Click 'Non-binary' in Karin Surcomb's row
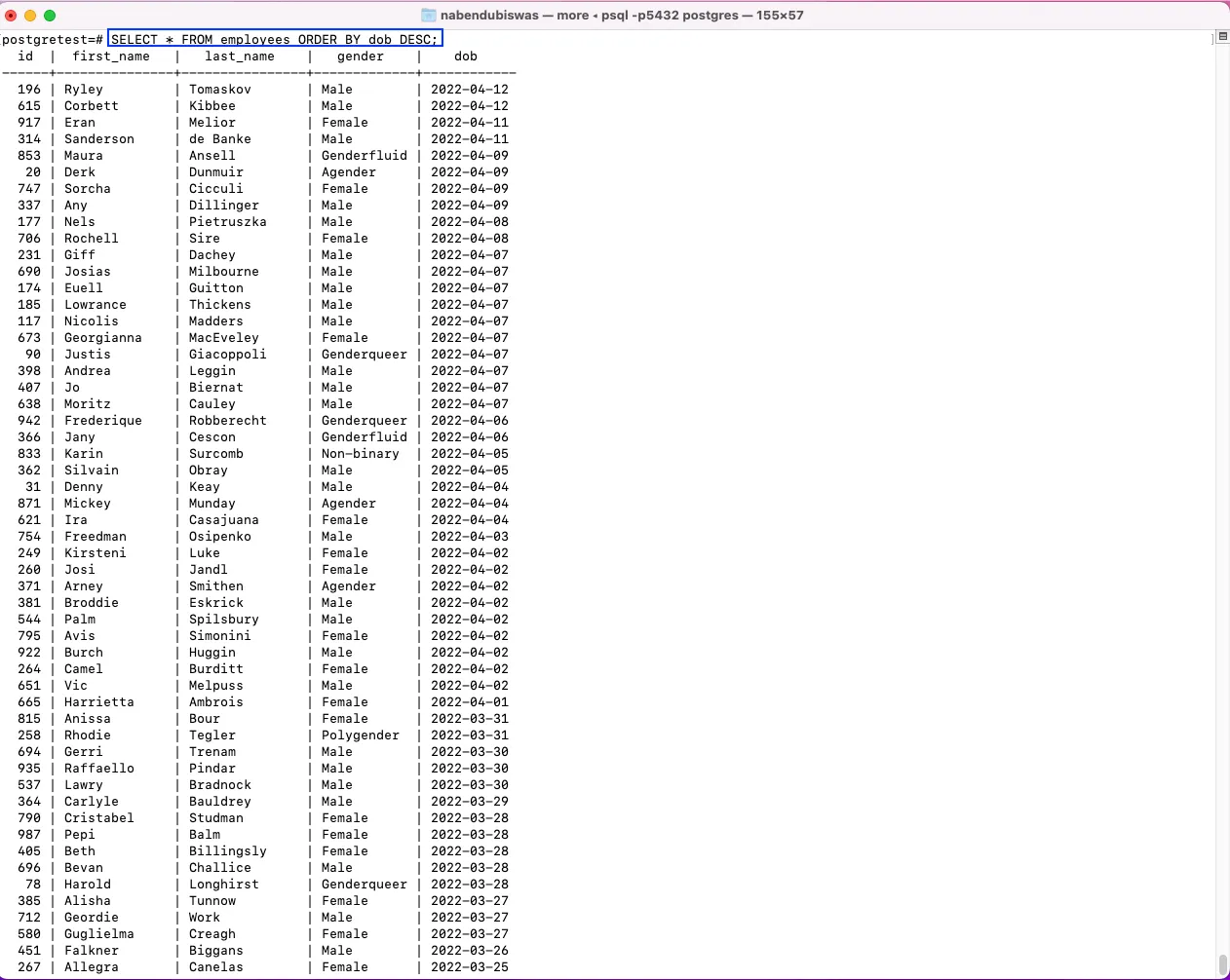1230x980 pixels. coord(361,454)
